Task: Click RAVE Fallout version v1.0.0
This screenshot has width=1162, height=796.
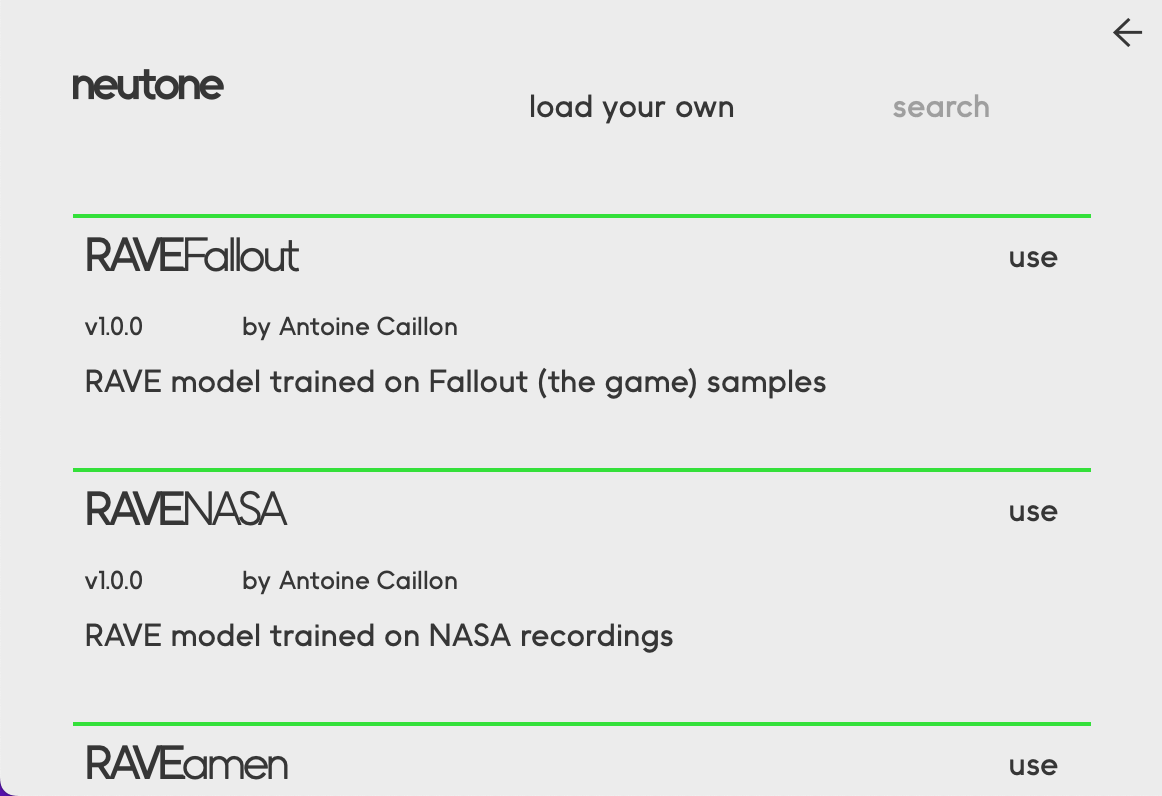Action: 114,327
